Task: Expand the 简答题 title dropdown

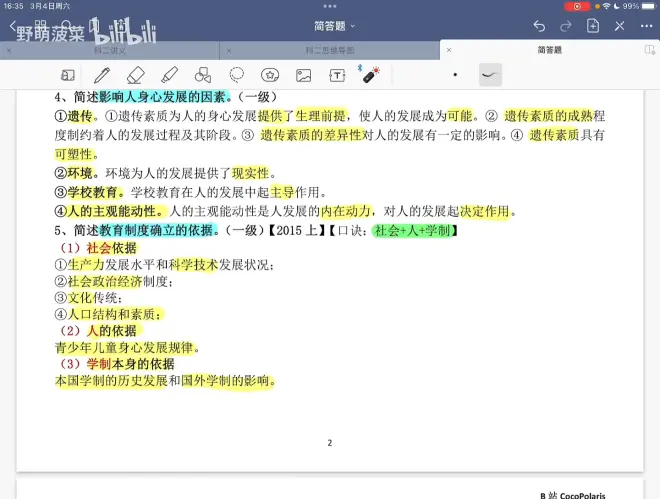Action: 334,25
